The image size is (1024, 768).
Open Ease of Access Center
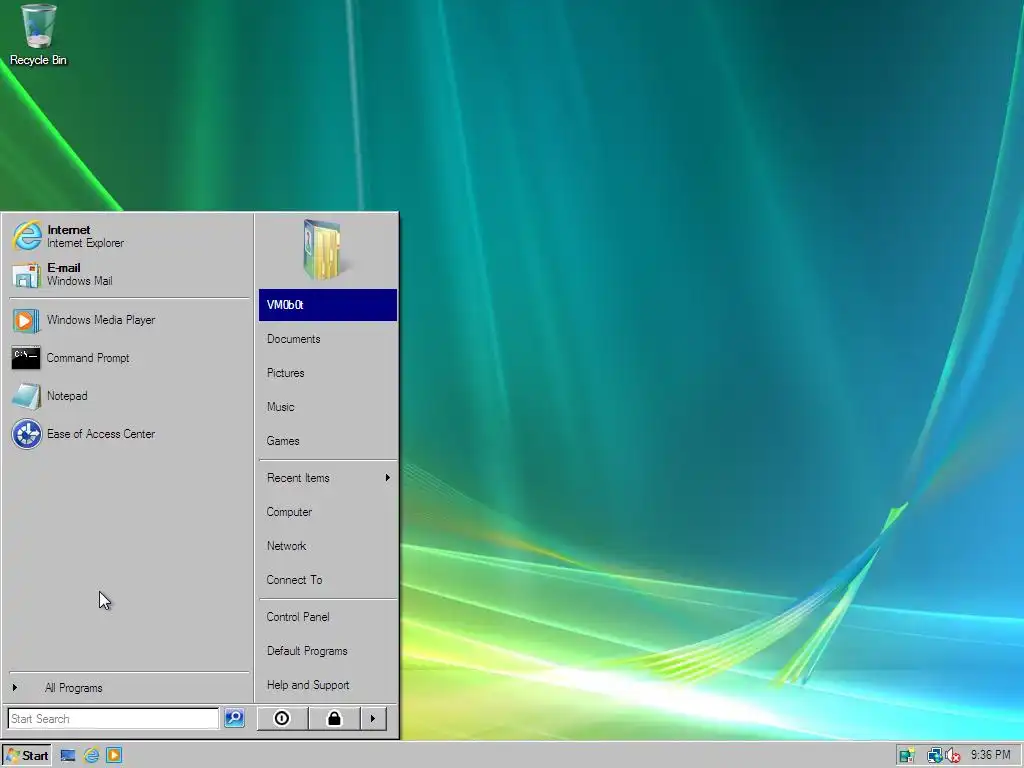pyautogui.click(x=129, y=434)
